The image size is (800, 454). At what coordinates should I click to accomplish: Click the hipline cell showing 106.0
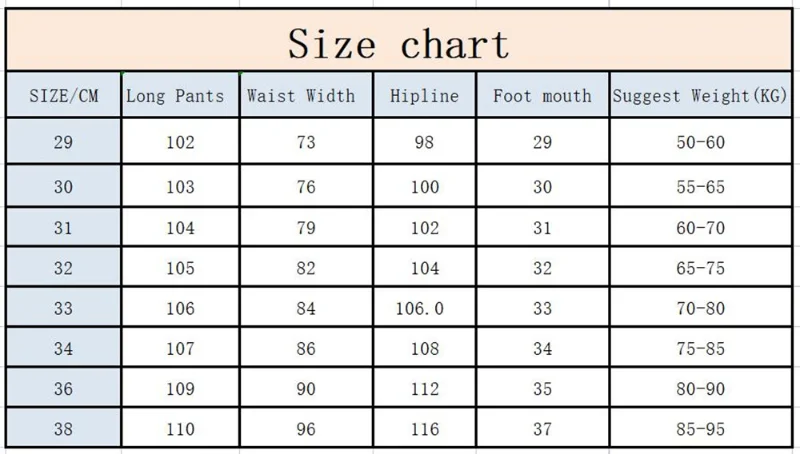pyautogui.click(x=425, y=308)
